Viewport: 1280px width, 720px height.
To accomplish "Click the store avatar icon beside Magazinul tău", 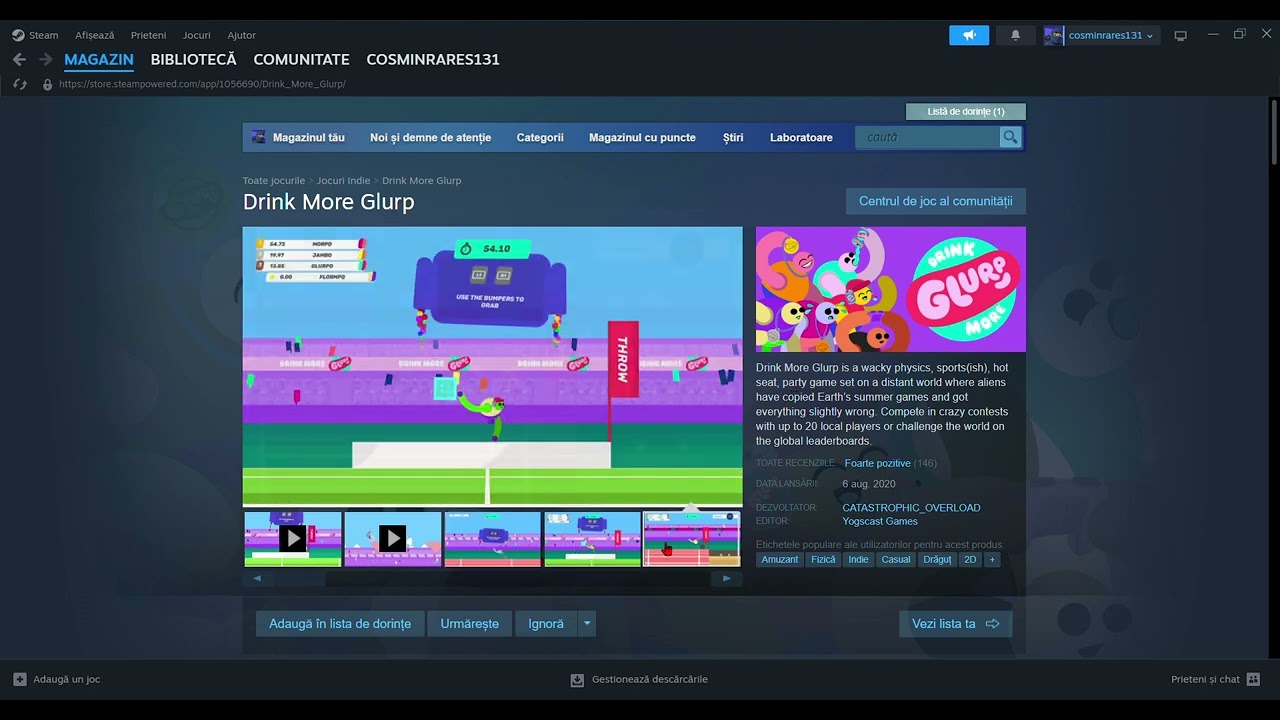I will (259, 137).
